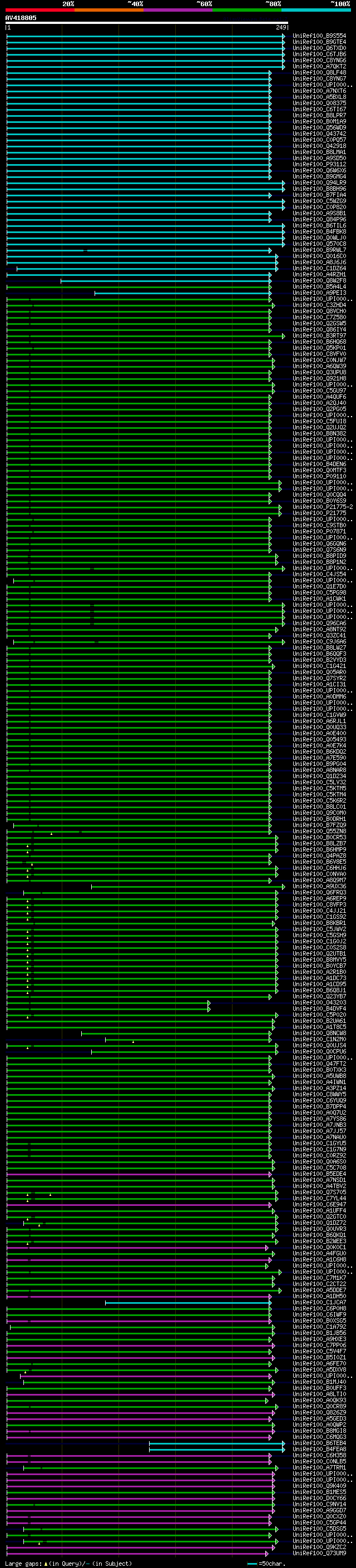
Task: Choose the UniRef100_A2R1B0 label
Action: [319, 972]
